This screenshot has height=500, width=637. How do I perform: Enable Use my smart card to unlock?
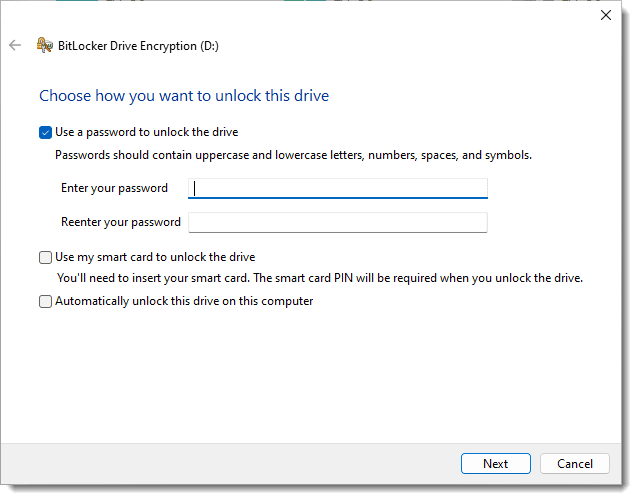click(x=45, y=257)
